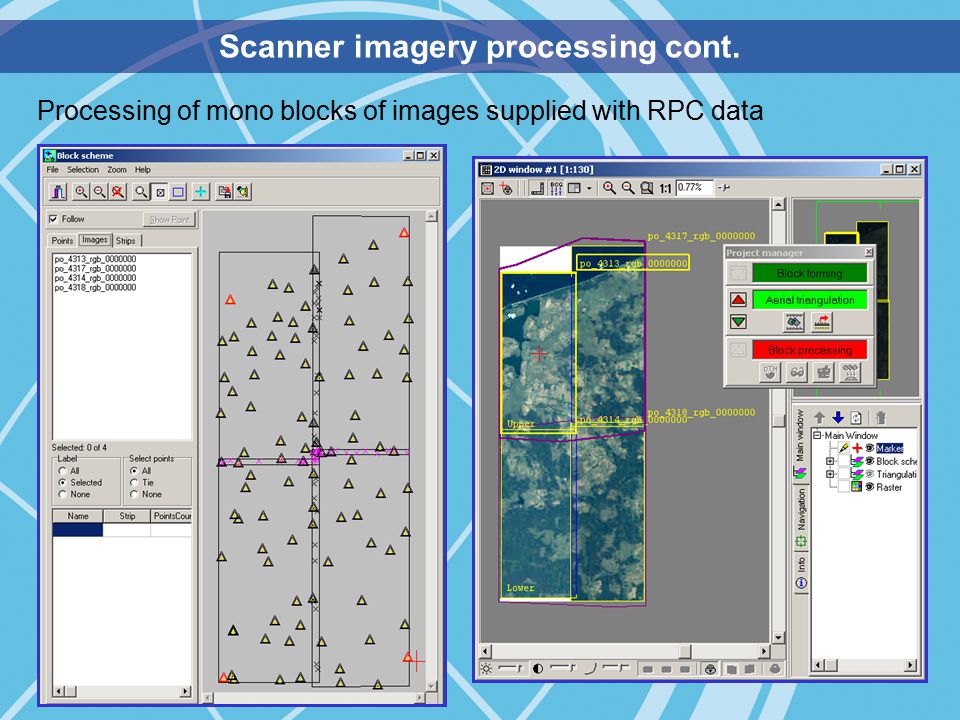Click the last toolbar icon in Block scheme
The height and width of the screenshot is (720, 960).
point(243,192)
